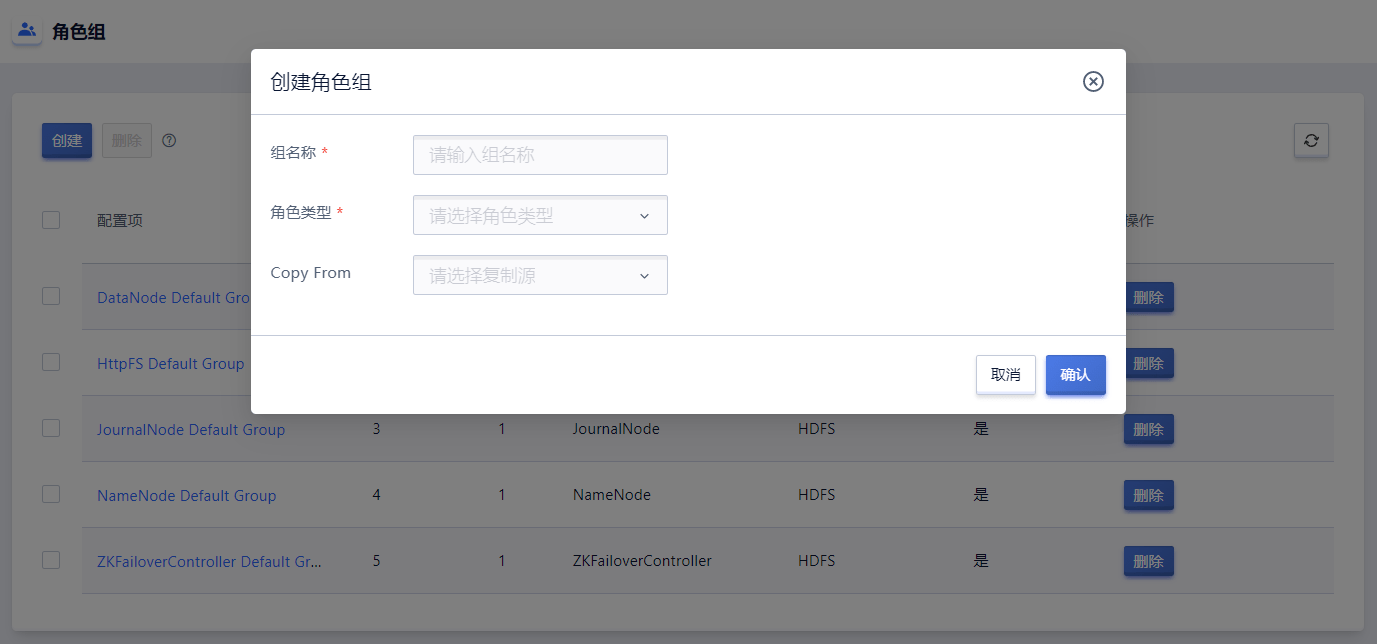Click the 创建角色组 dialog title
This screenshot has height=644, width=1377.
point(321,82)
